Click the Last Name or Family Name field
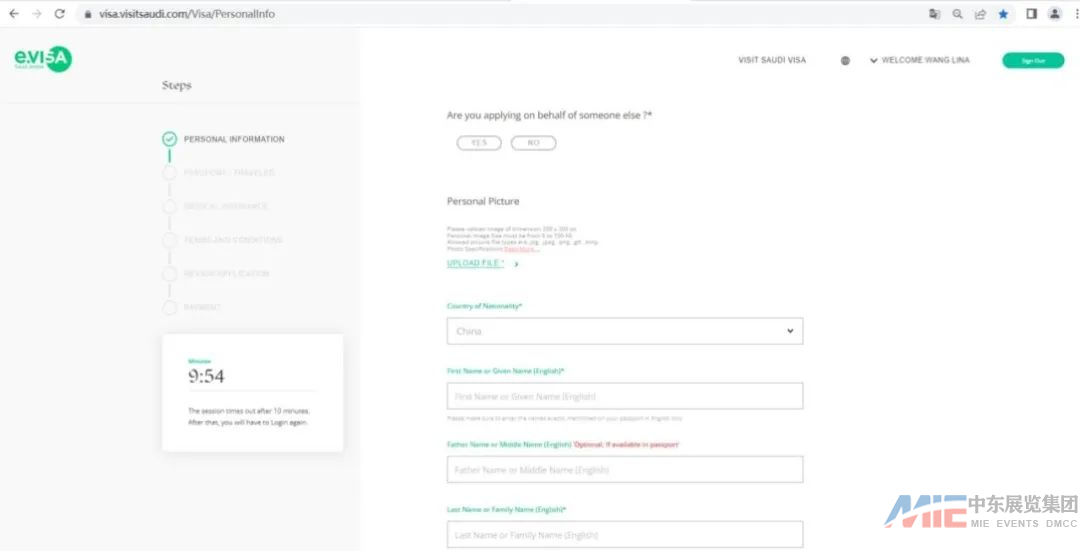Screen dimensions: 1080x551 tap(624, 534)
